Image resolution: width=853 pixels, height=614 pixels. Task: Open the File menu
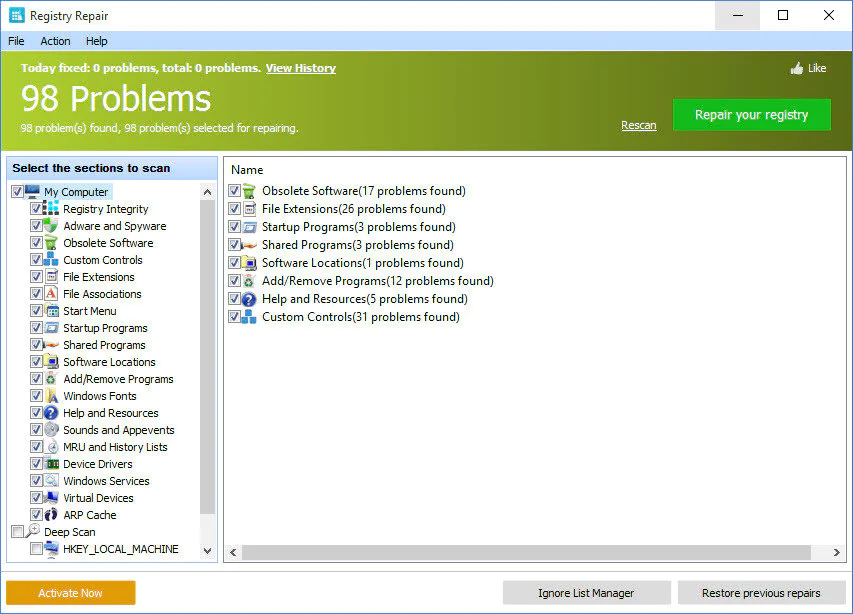coord(16,41)
